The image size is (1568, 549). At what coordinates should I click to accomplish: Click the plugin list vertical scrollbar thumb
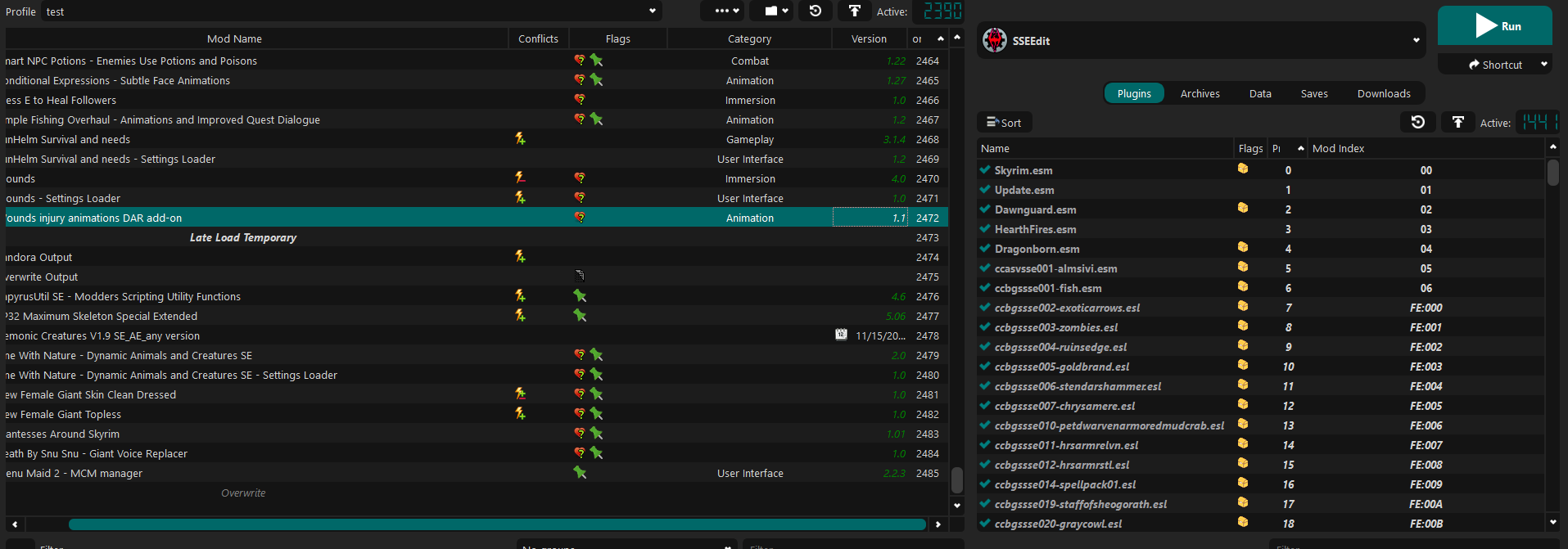click(x=1553, y=173)
